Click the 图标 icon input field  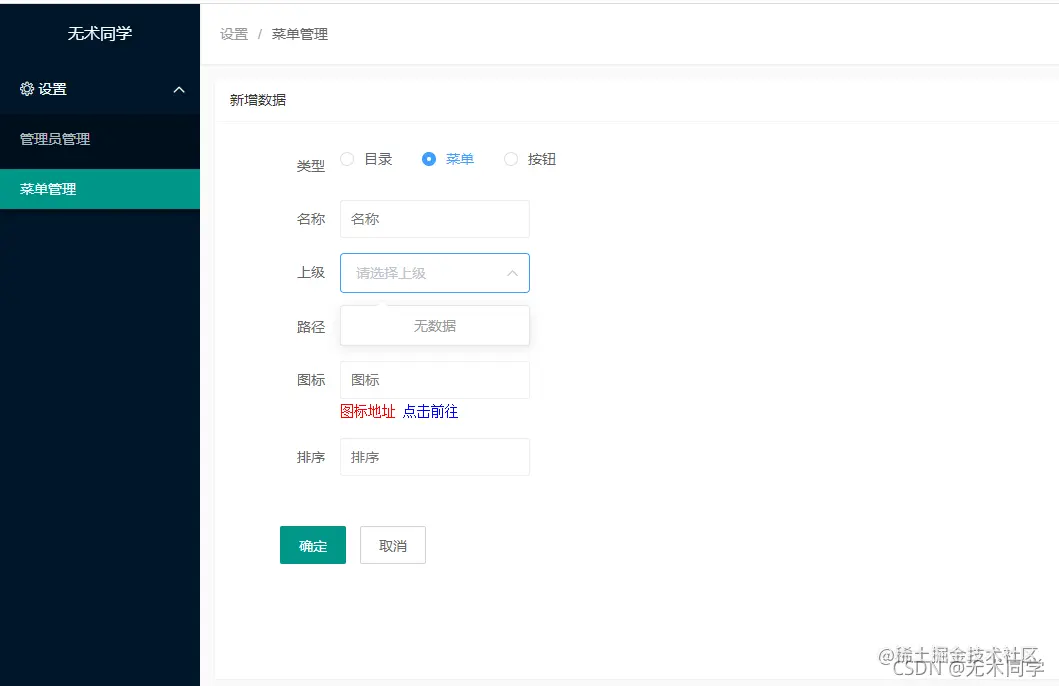point(434,379)
